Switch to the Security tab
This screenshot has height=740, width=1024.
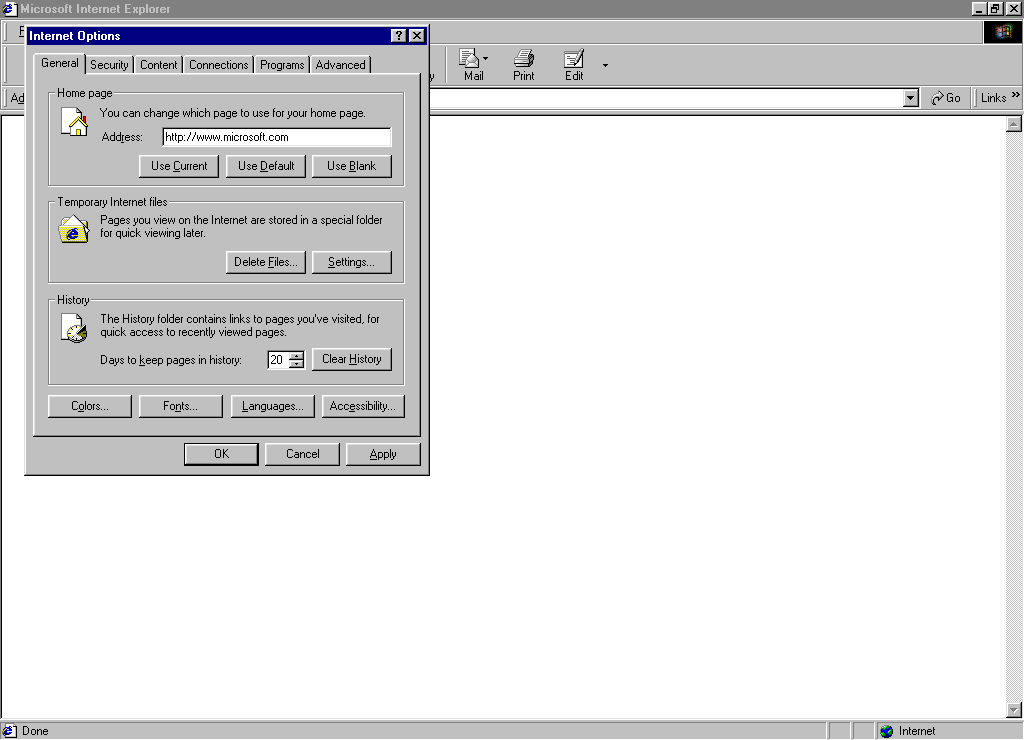click(x=109, y=65)
